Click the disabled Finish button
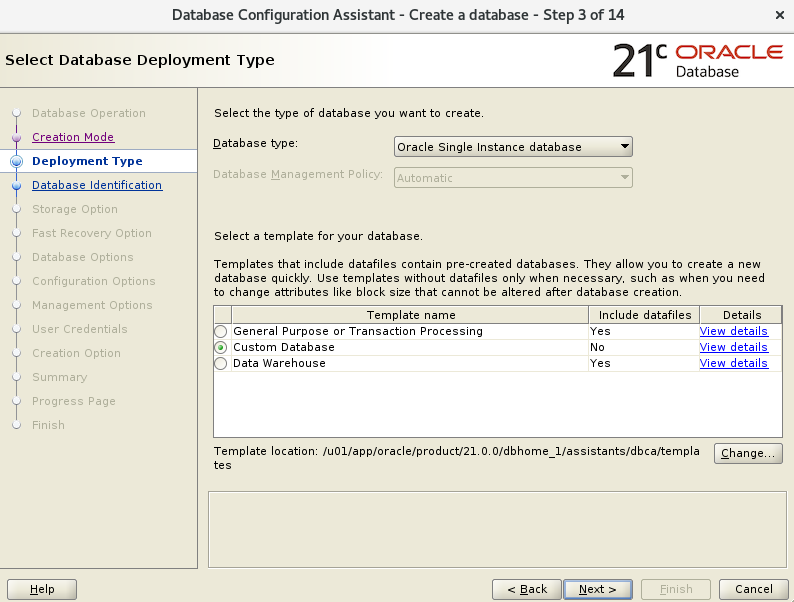Image resolution: width=794 pixels, height=602 pixels. pyautogui.click(x=676, y=589)
